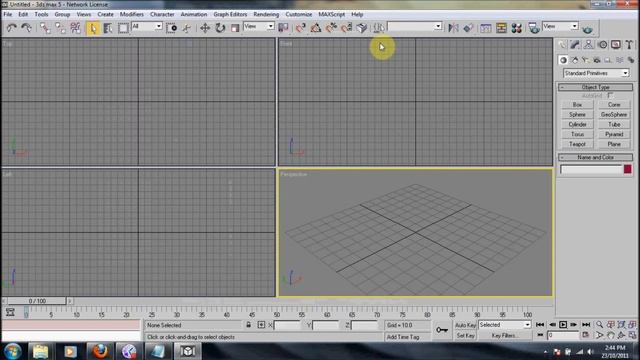The width and height of the screenshot is (640, 360).
Task: Click the Play Animation button
Action: [563, 324]
